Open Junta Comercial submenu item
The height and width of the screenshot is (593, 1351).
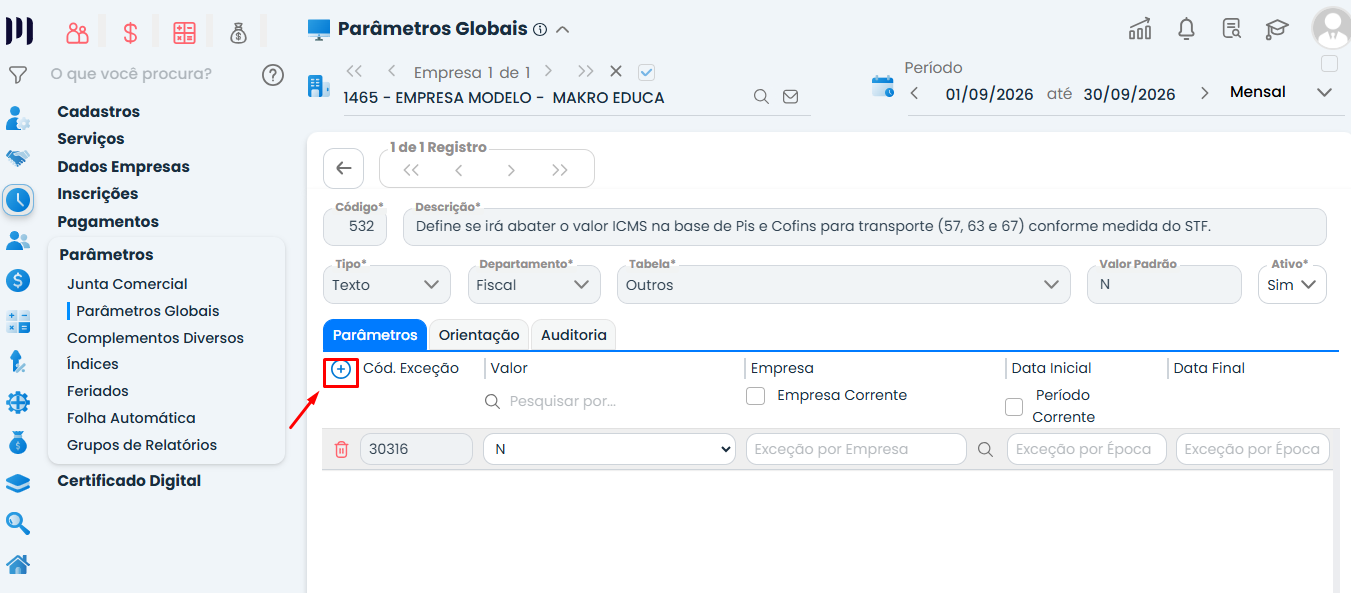click(127, 284)
